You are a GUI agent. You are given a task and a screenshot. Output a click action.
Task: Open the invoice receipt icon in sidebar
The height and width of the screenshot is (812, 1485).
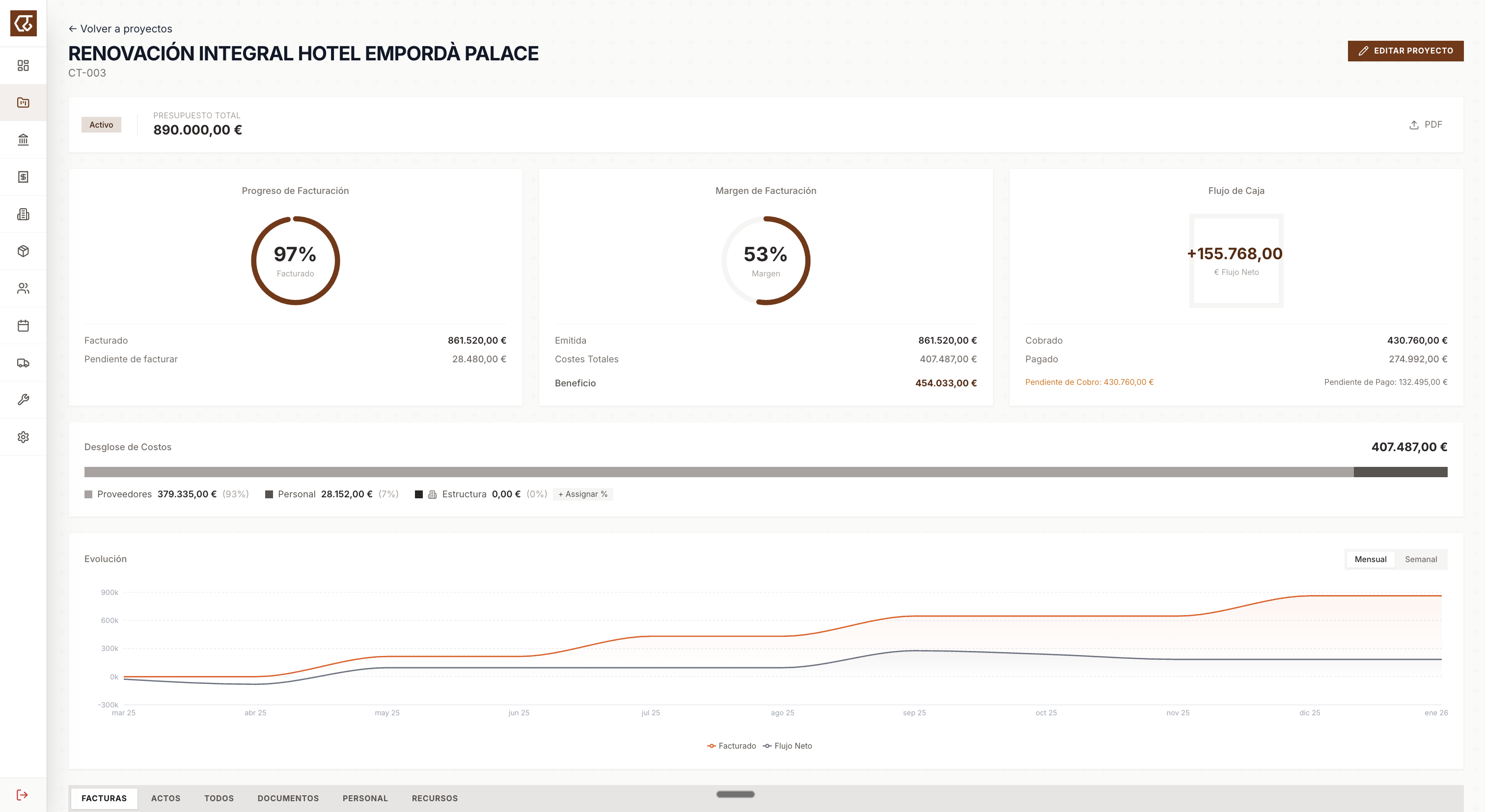[23, 177]
